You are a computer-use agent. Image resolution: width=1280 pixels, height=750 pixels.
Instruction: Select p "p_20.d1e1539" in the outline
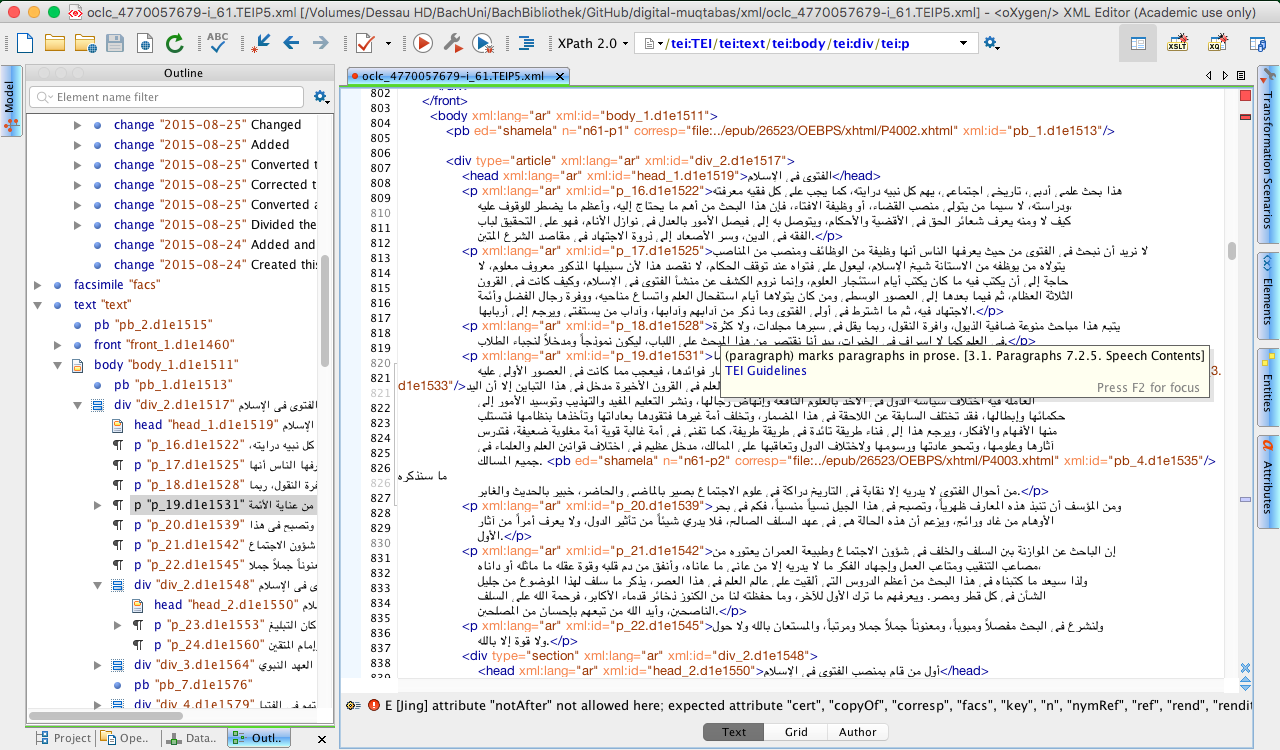(x=189, y=525)
